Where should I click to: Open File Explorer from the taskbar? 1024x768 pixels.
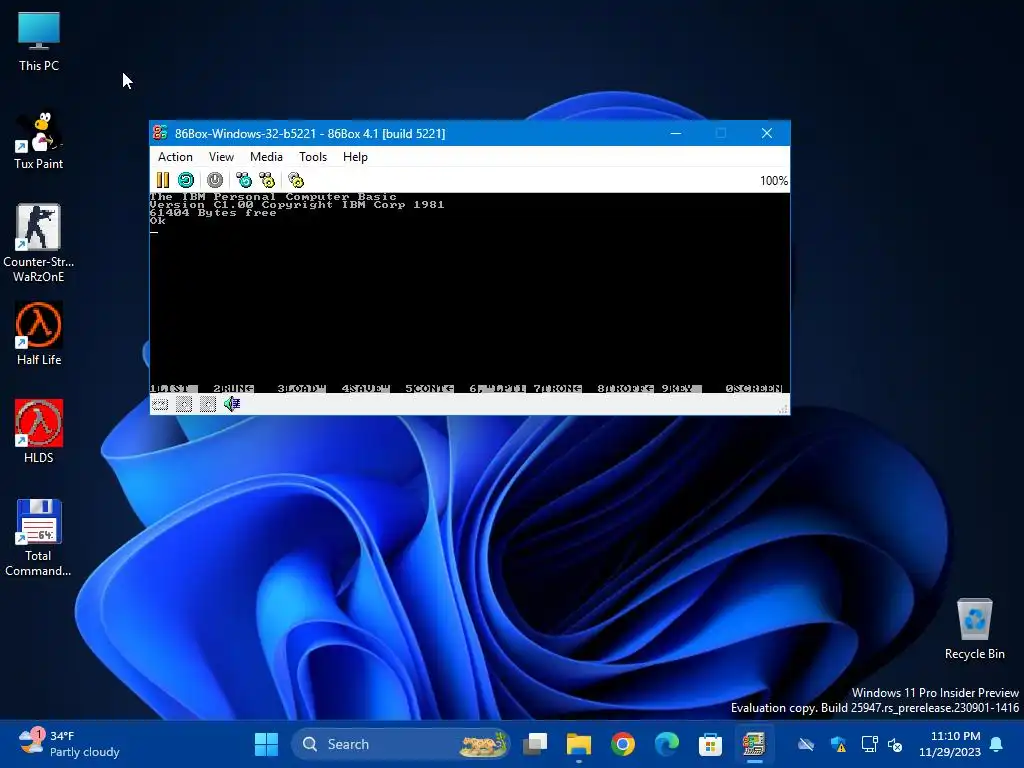click(579, 744)
